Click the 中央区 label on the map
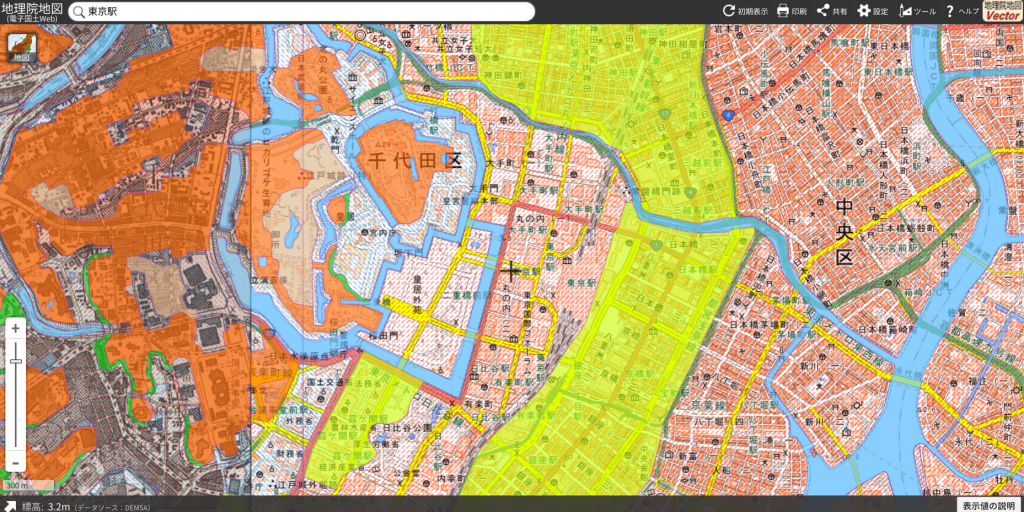Image resolution: width=1024 pixels, height=512 pixels. point(843,232)
